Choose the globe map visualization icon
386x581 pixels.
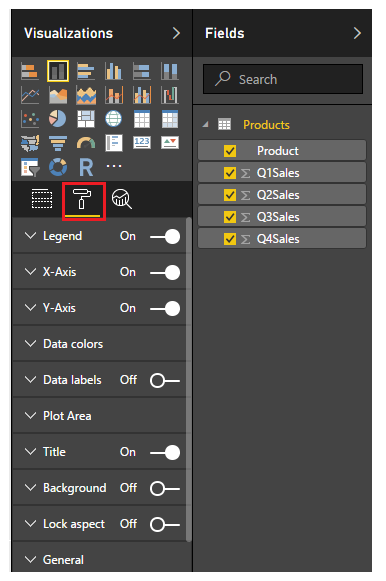coord(114,119)
